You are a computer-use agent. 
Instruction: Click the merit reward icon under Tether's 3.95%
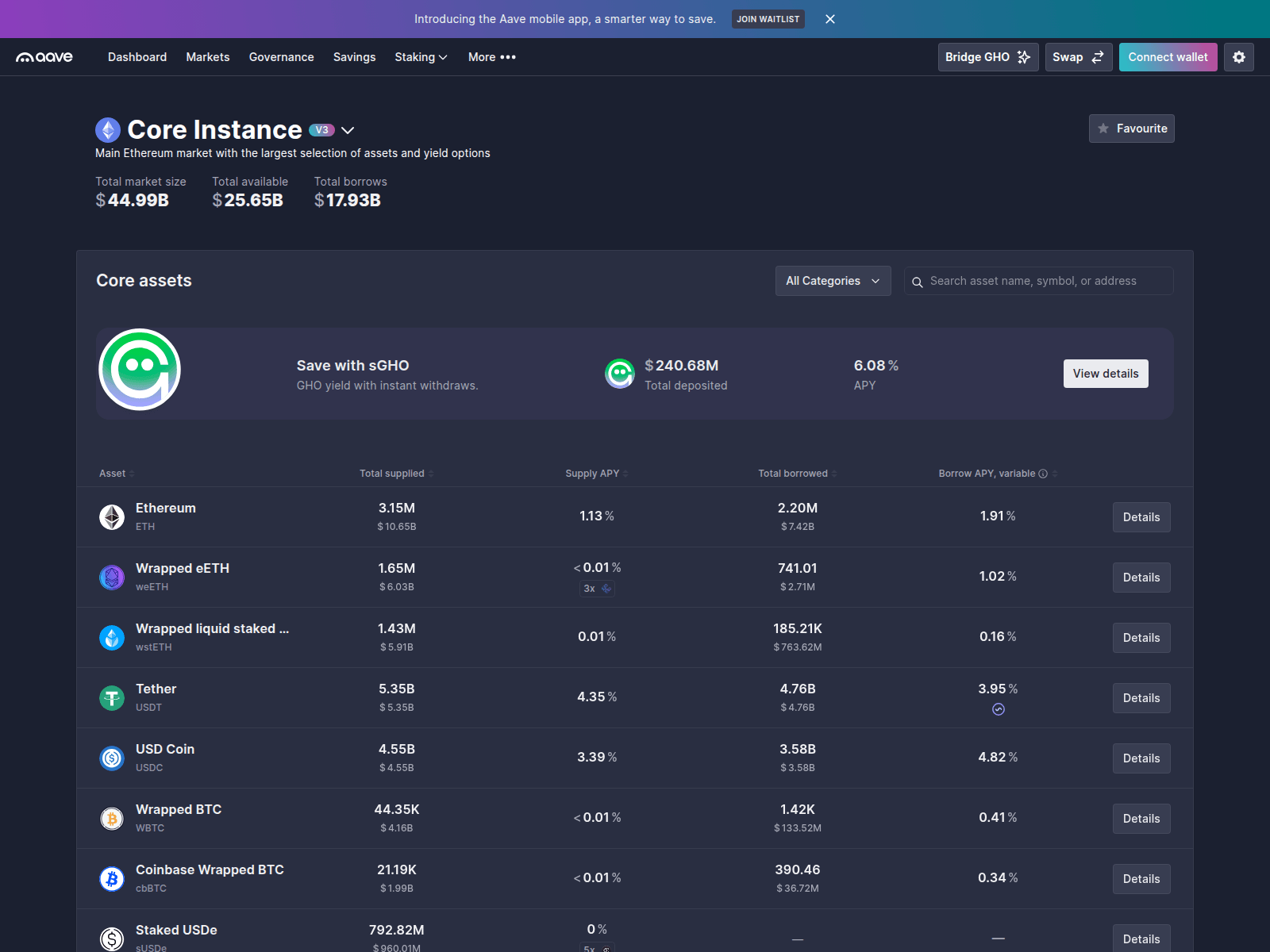click(x=999, y=709)
